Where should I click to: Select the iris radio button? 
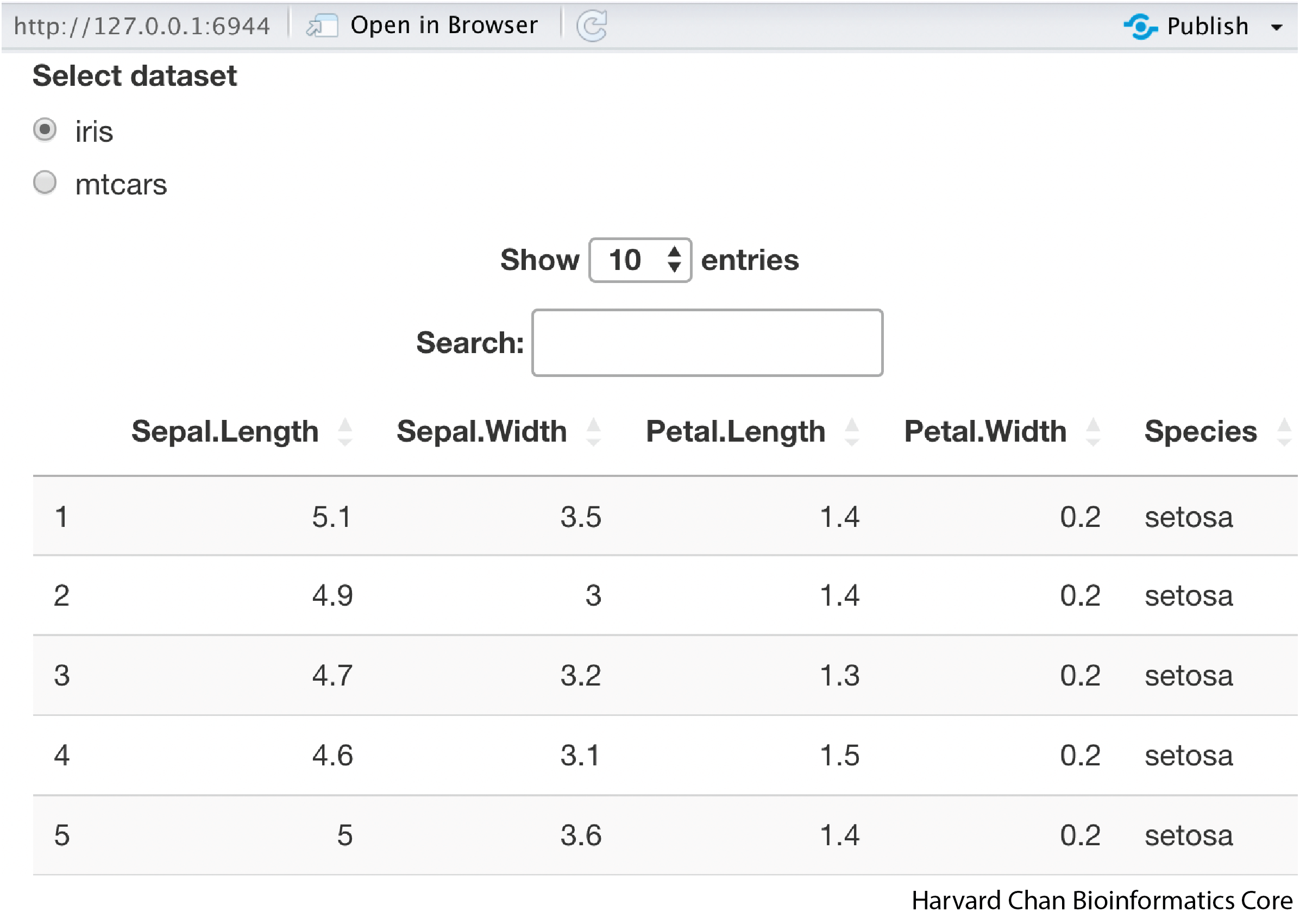tap(45, 130)
